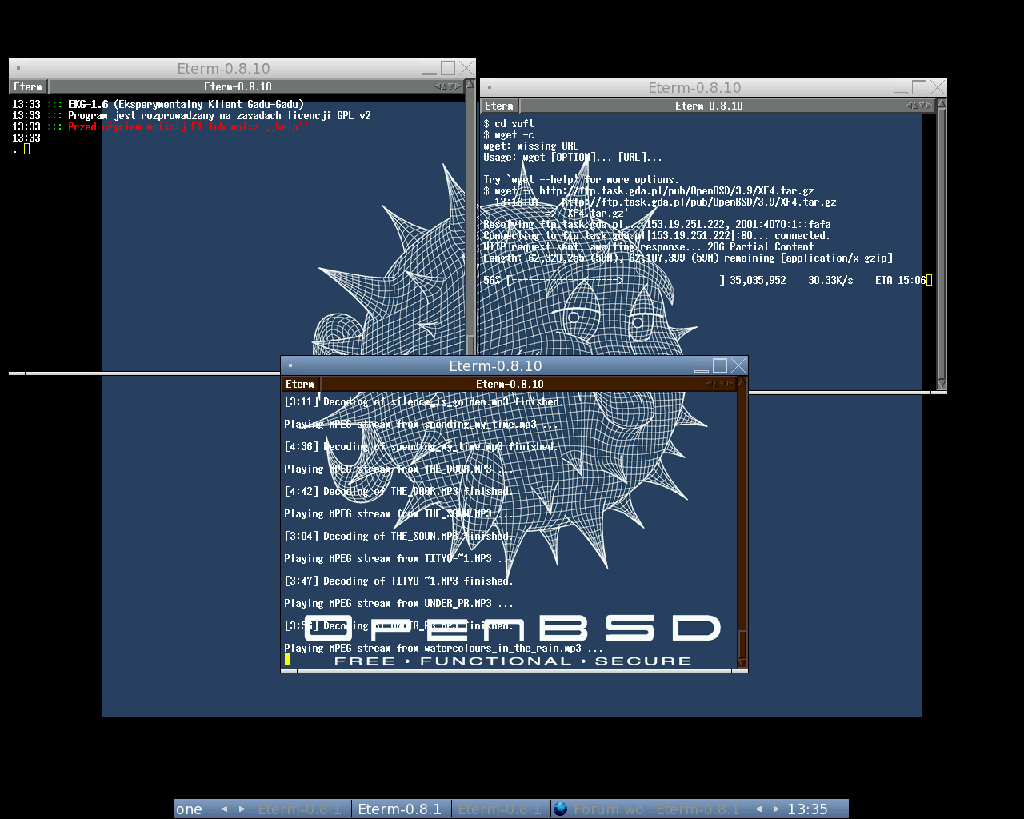Open the Eterm menu in the music player window
The width and height of the screenshot is (1024, 819).
[x=300, y=383]
